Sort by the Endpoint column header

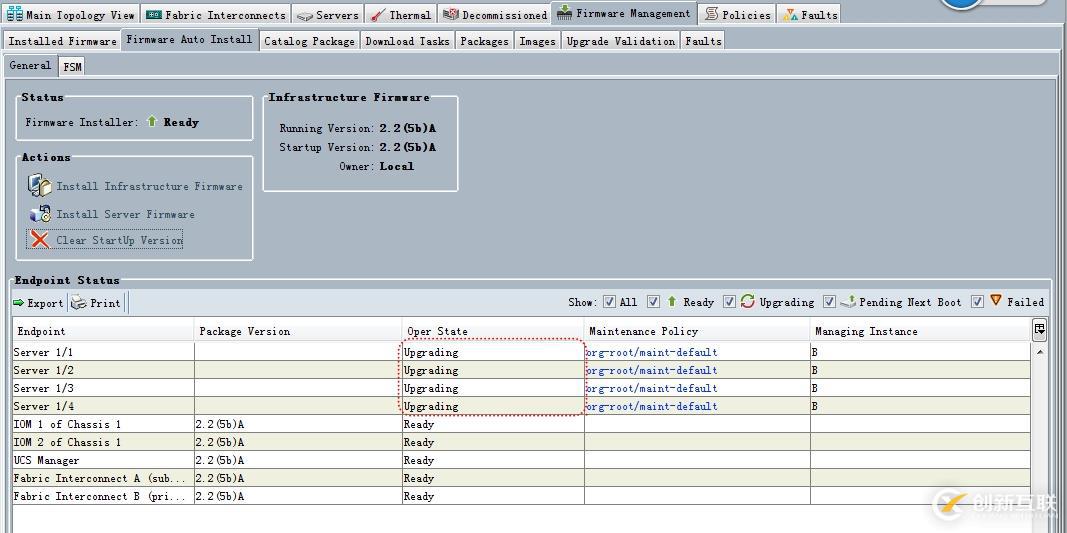[103, 332]
